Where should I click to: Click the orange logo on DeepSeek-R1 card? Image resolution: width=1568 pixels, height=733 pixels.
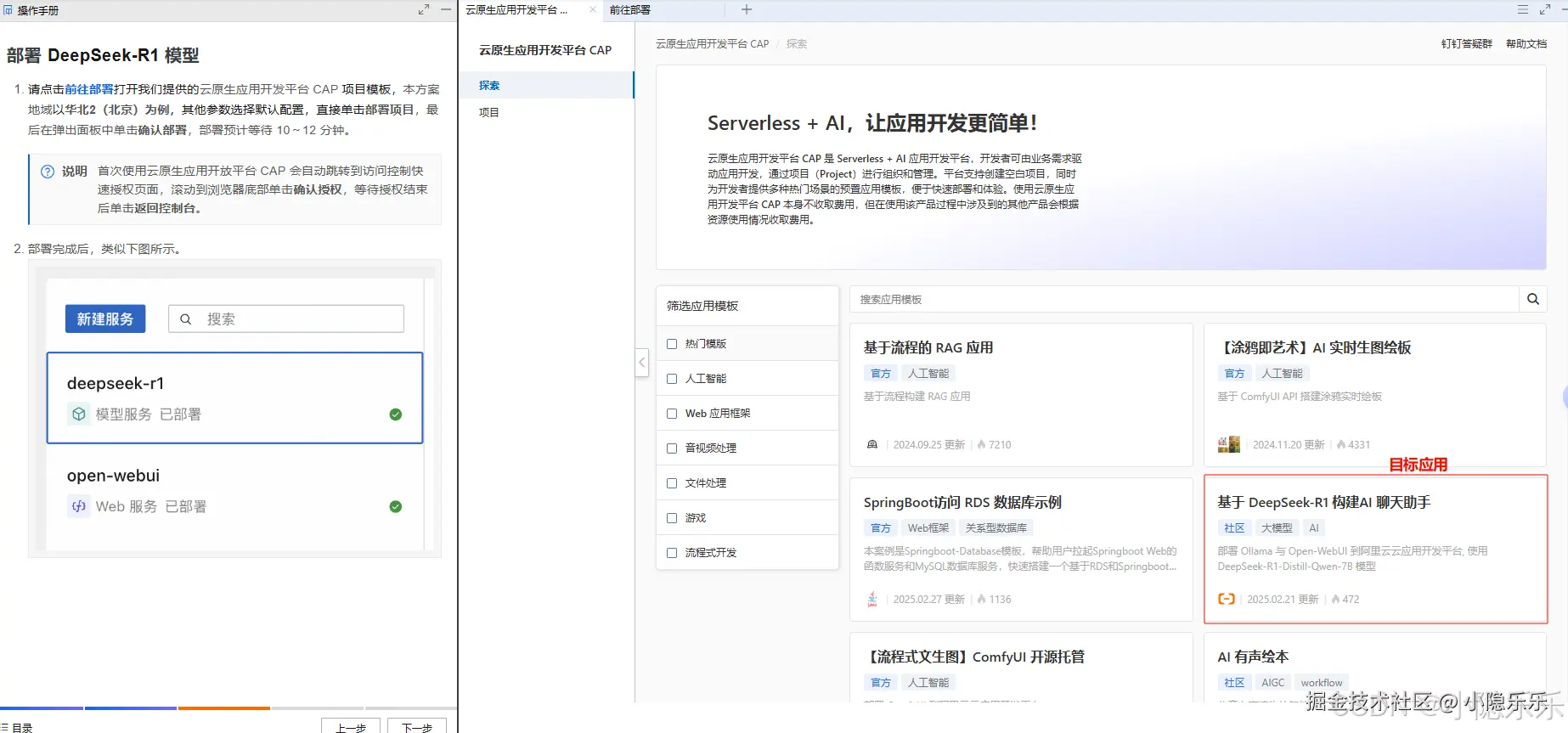1227,599
